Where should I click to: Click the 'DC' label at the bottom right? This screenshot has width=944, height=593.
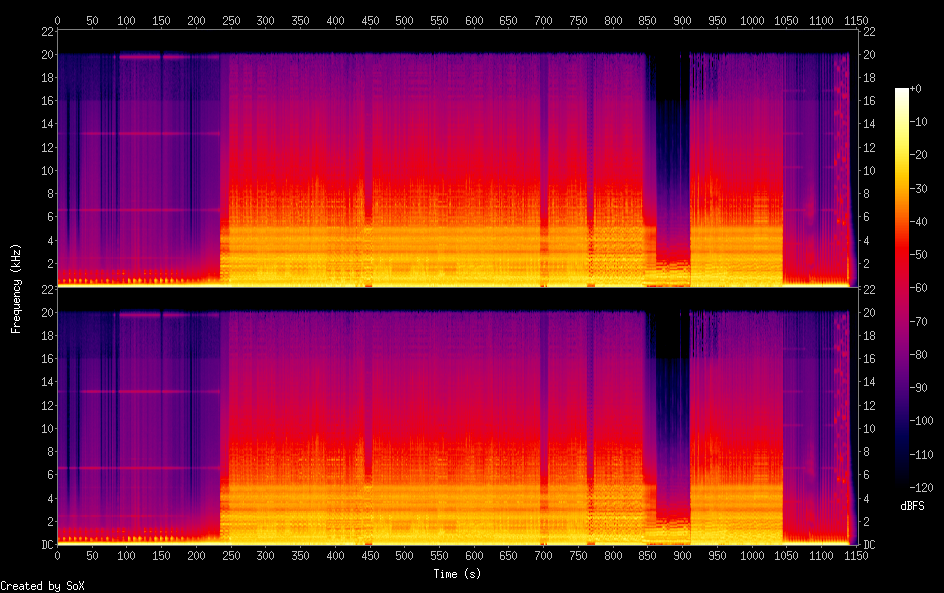pyautogui.click(x=869, y=545)
